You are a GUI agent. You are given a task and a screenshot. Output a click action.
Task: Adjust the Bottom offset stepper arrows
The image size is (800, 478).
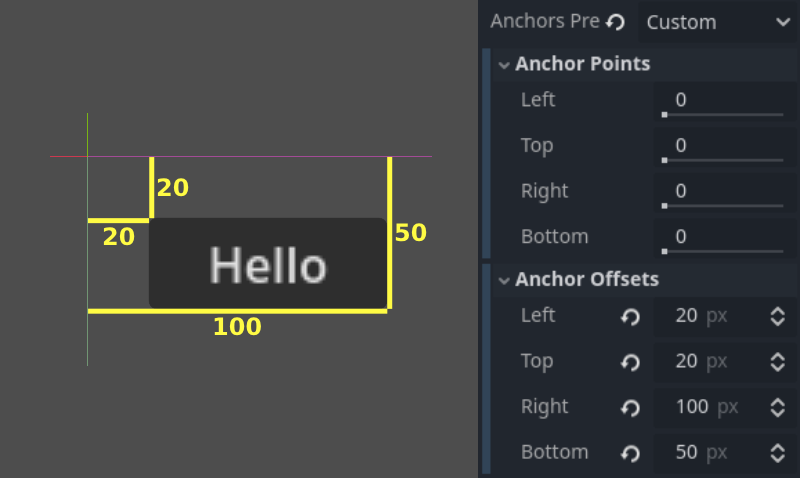coord(777,453)
